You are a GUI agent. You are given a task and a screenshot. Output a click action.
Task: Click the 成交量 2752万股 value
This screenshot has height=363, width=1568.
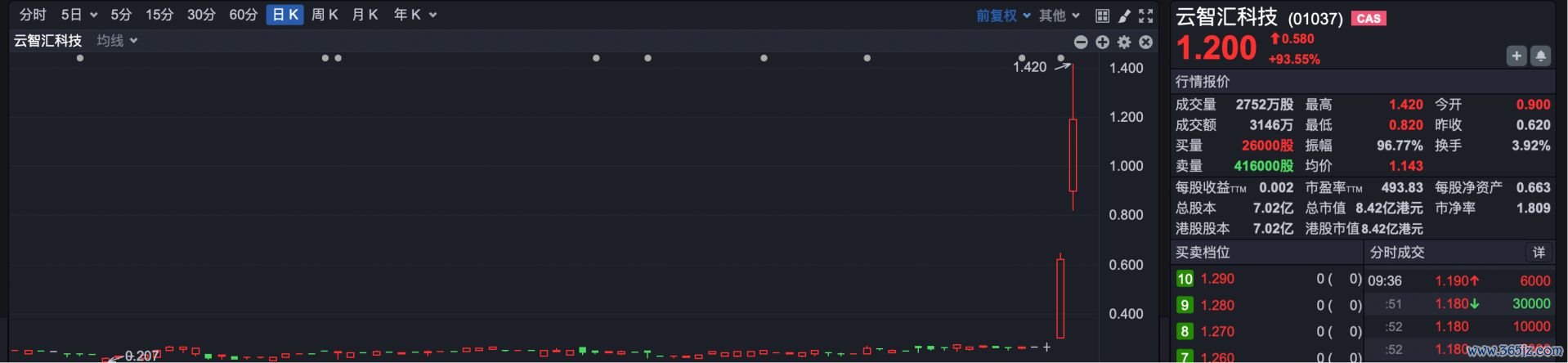1265,105
